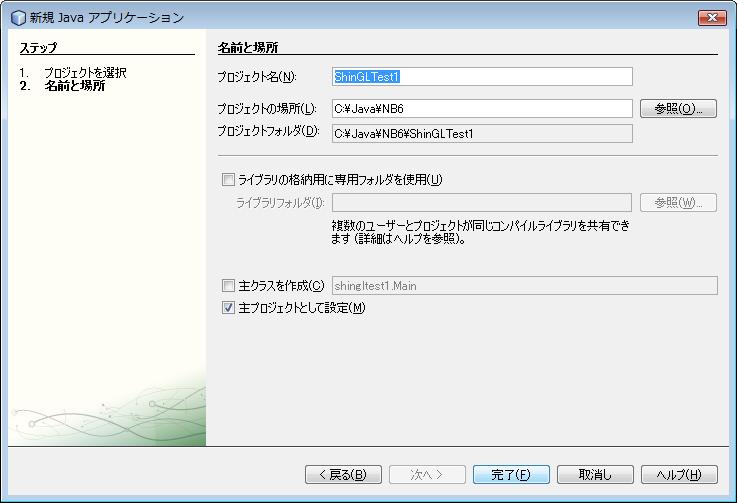Viewport: 737px width, 503px height.
Task: Click the プロジェクトの場所 field showing C:¥Java¥NB6
Action: pyautogui.click(x=482, y=109)
